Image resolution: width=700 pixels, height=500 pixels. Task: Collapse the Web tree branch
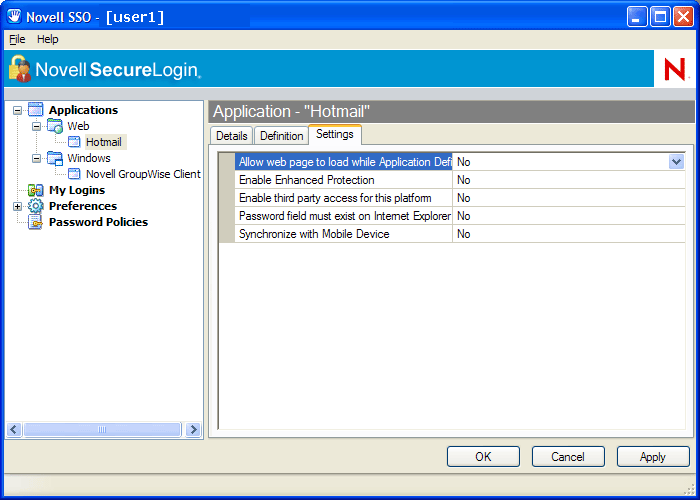37,126
